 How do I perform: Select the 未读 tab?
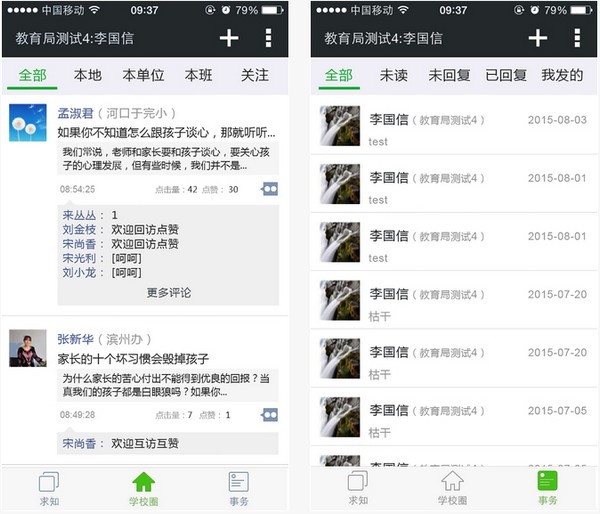coord(394,75)
